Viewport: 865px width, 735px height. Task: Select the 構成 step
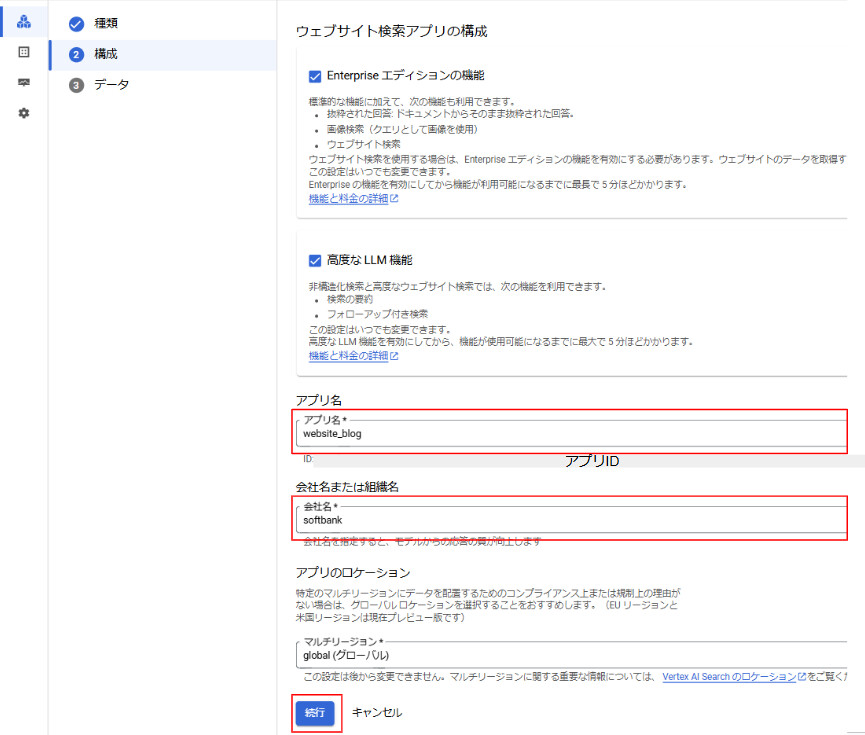(106, 54)
